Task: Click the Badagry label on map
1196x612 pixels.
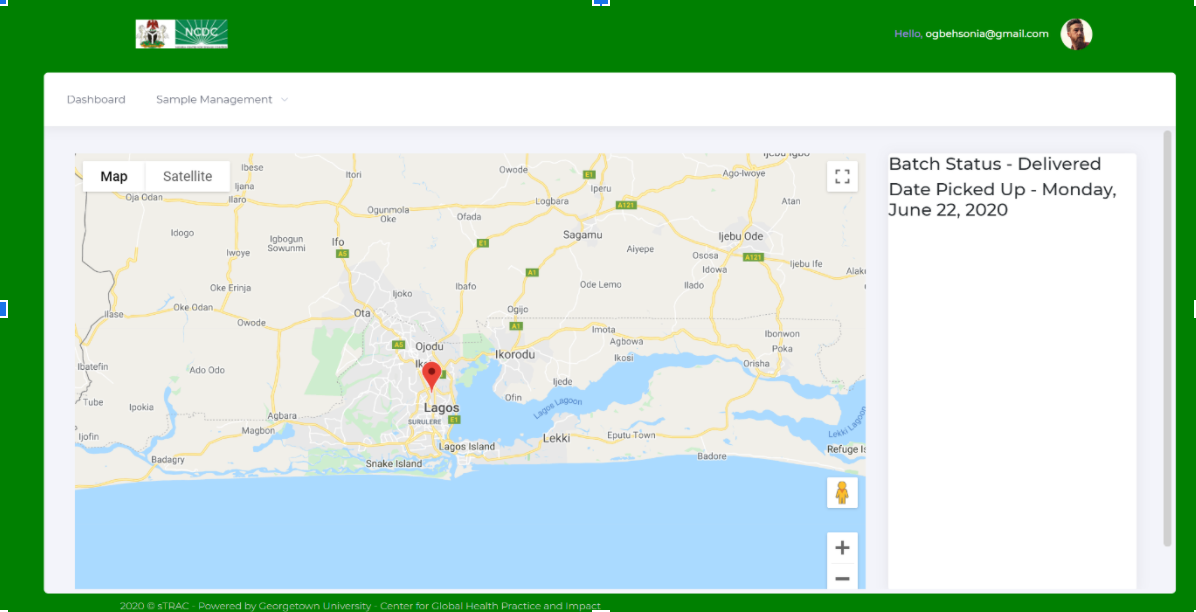Action: pos(169,460)
